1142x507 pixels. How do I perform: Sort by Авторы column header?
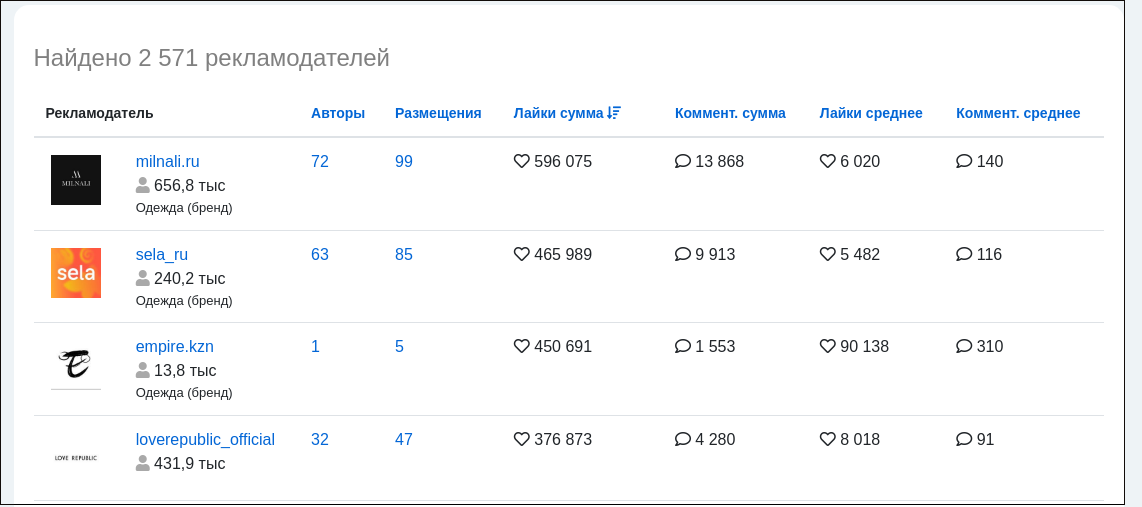click(338, 113)
